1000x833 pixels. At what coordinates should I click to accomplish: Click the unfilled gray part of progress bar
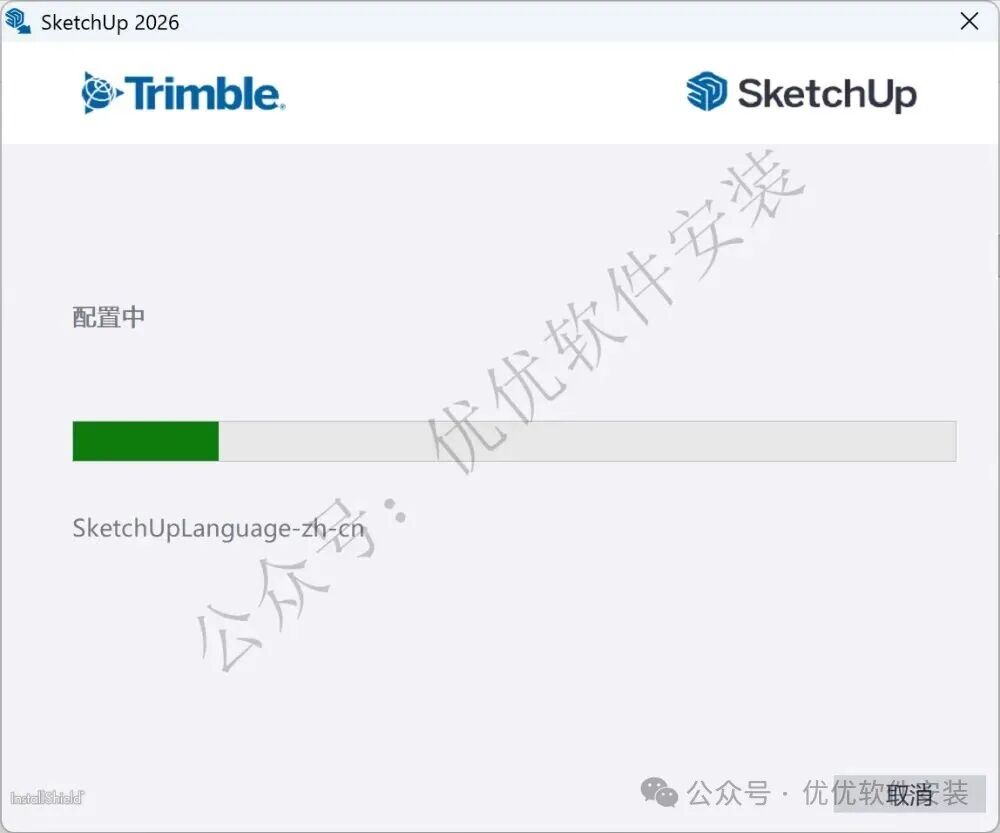tap(587, 441)
